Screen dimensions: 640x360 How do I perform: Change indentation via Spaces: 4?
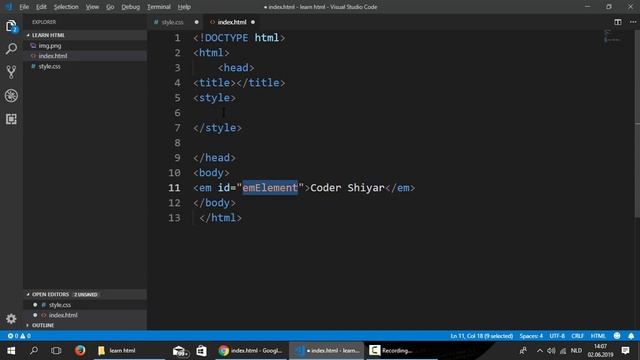click(531, 336)
